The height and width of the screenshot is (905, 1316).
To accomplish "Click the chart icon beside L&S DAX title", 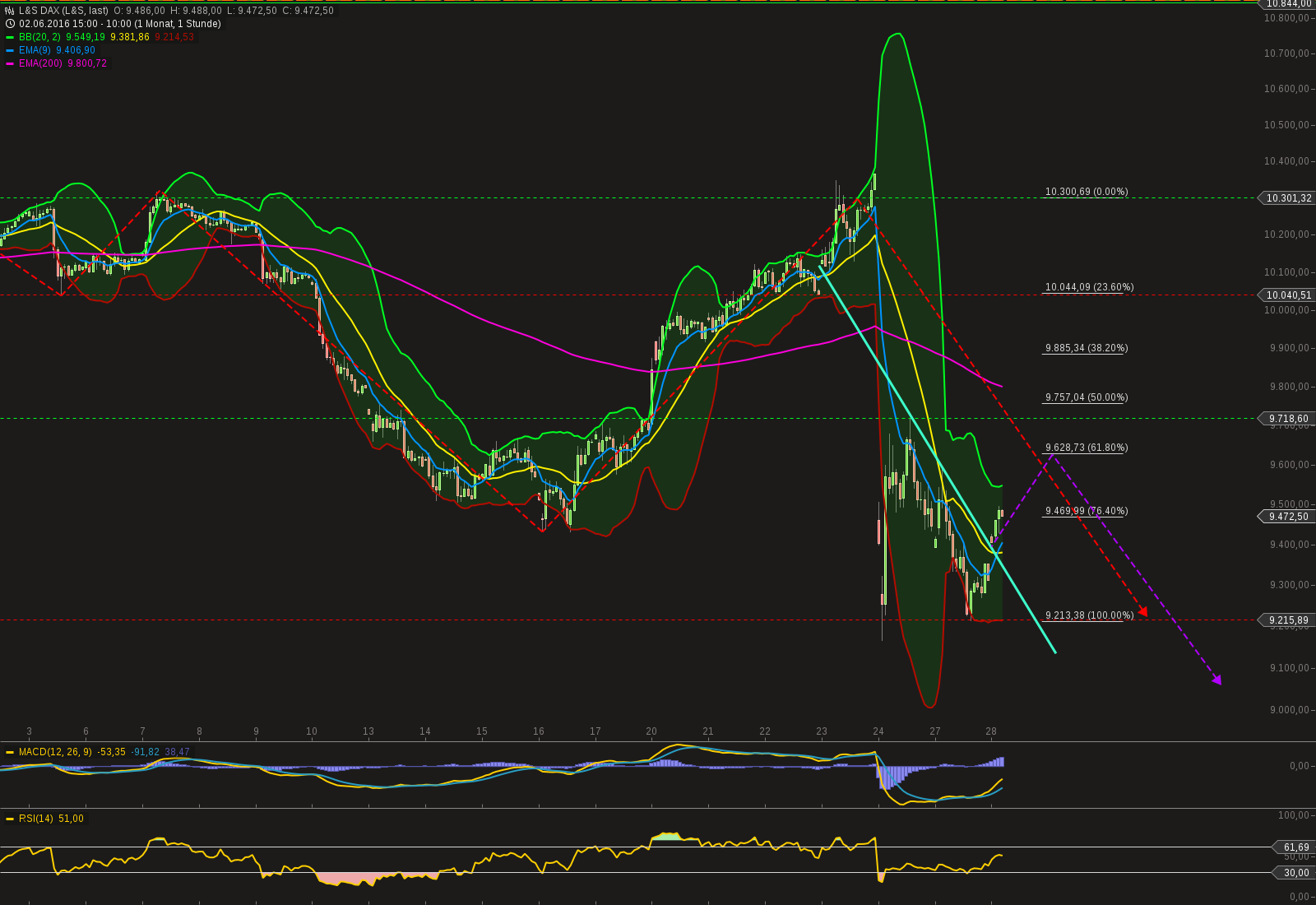I will [x=10, y=11].
